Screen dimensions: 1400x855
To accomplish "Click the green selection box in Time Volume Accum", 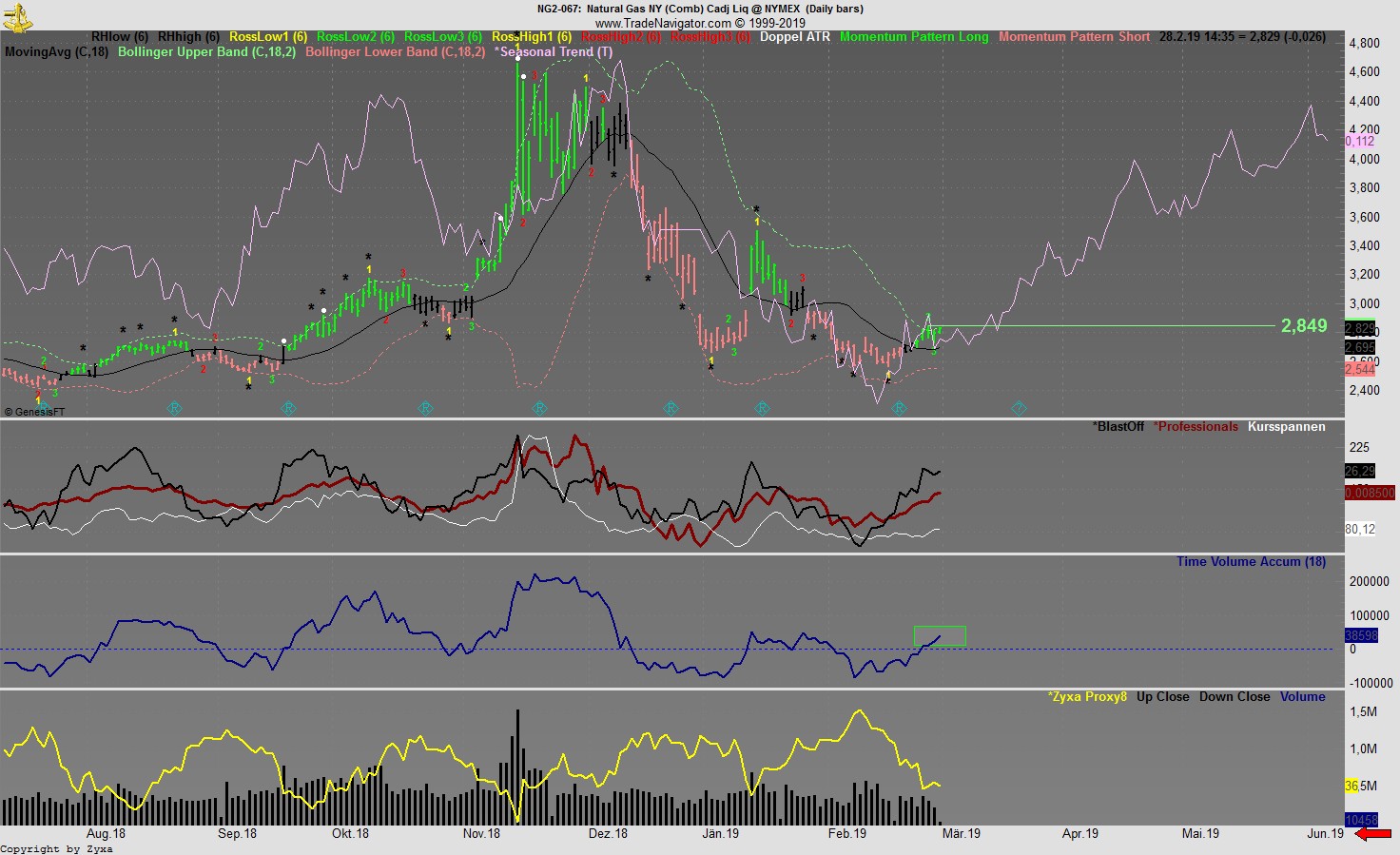I will (x=941, y=634).
